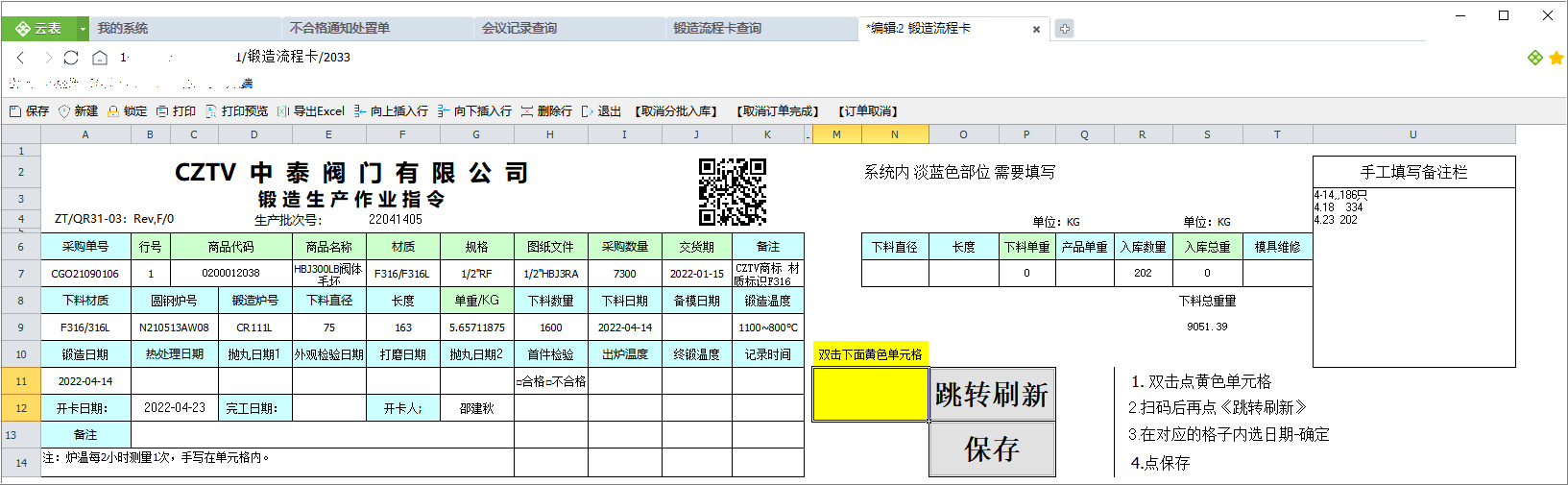Open the dropdown arrow beside 云表
Image resolution: width=1568 pixels, height=485 pixels.
point(83,29)
